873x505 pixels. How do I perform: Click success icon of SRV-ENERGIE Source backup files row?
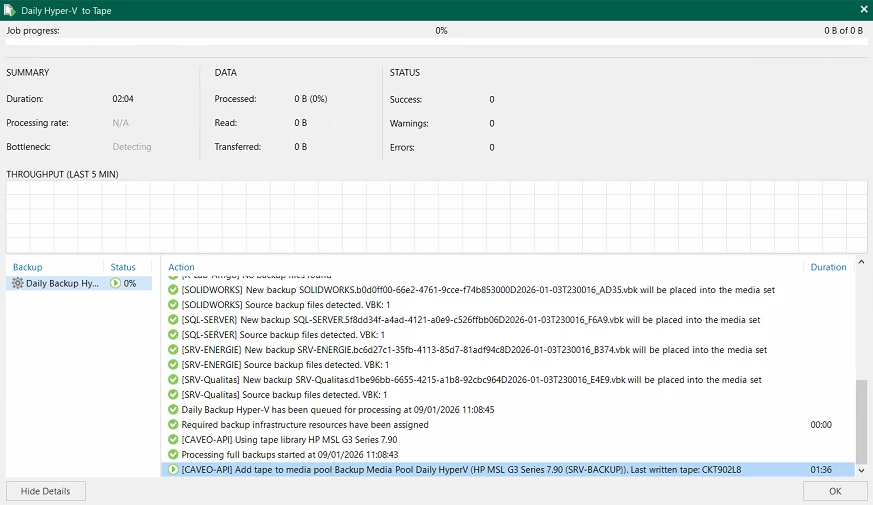[173, 365]
